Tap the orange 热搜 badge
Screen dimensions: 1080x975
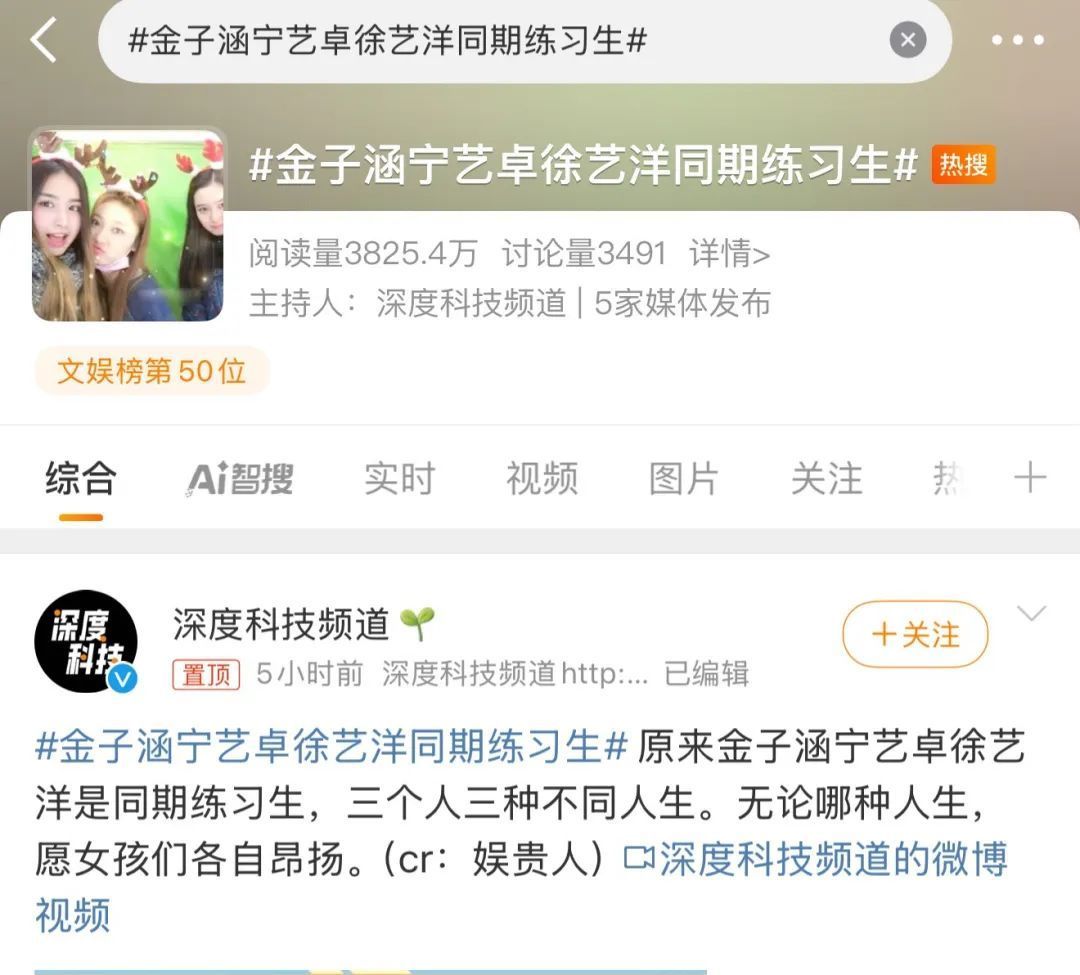point(963,165)
